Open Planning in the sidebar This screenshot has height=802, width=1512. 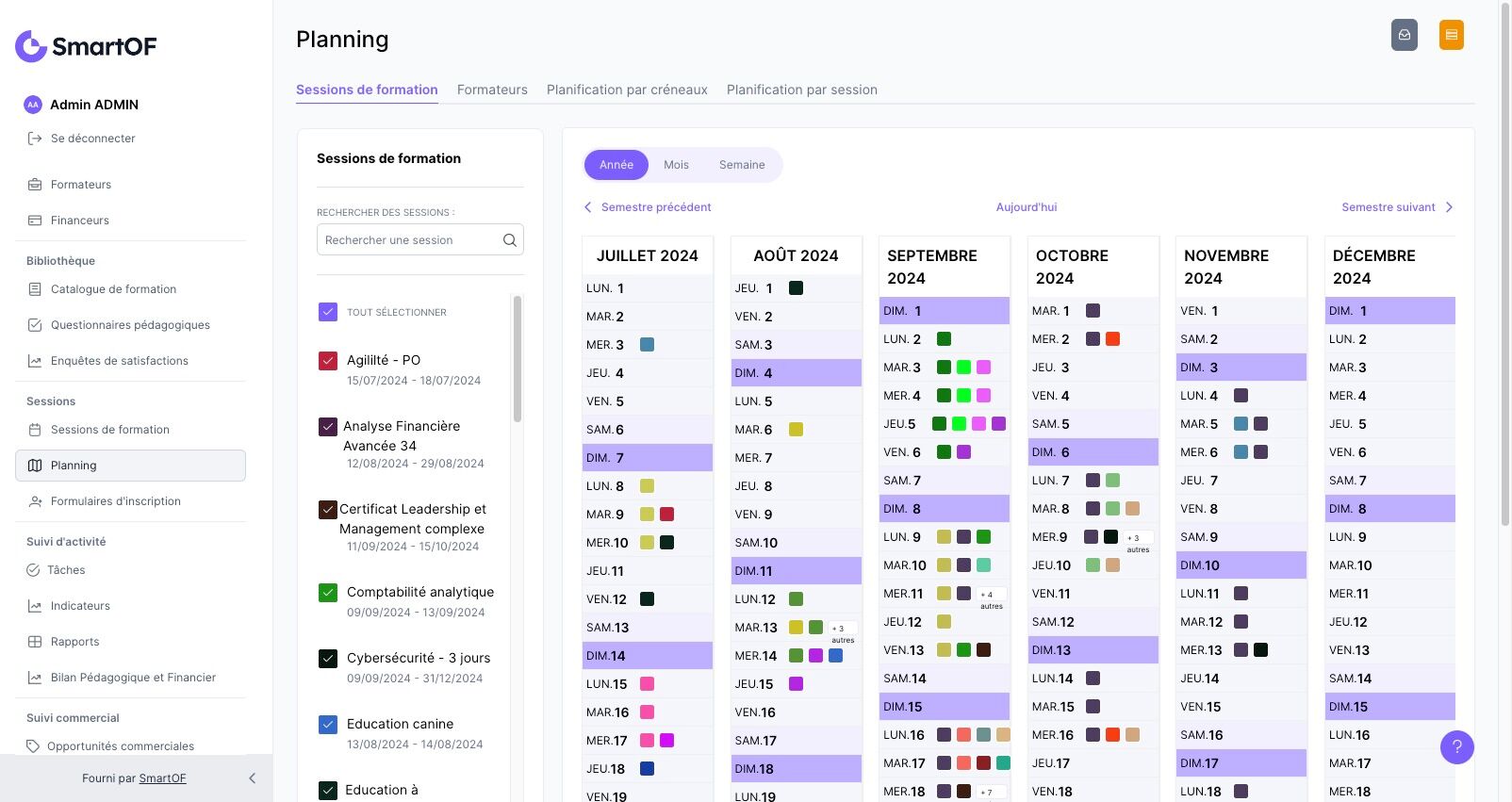pos(130,466)
